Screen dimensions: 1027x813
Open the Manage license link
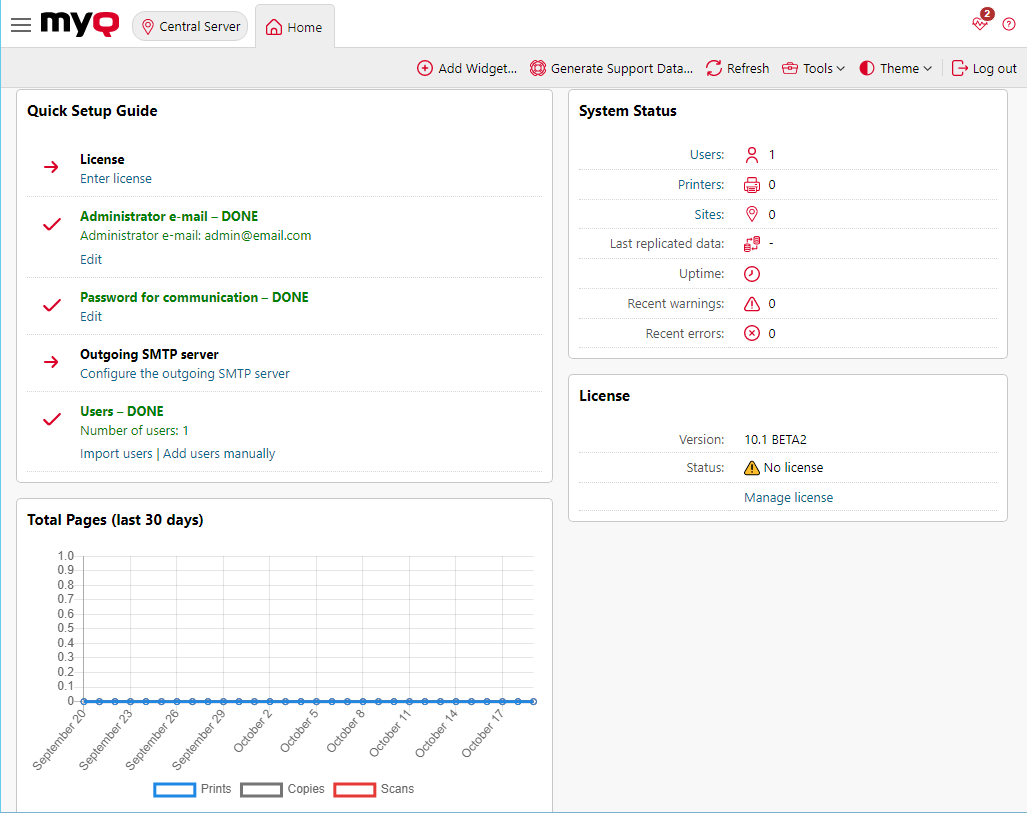[x=788, y=497]
